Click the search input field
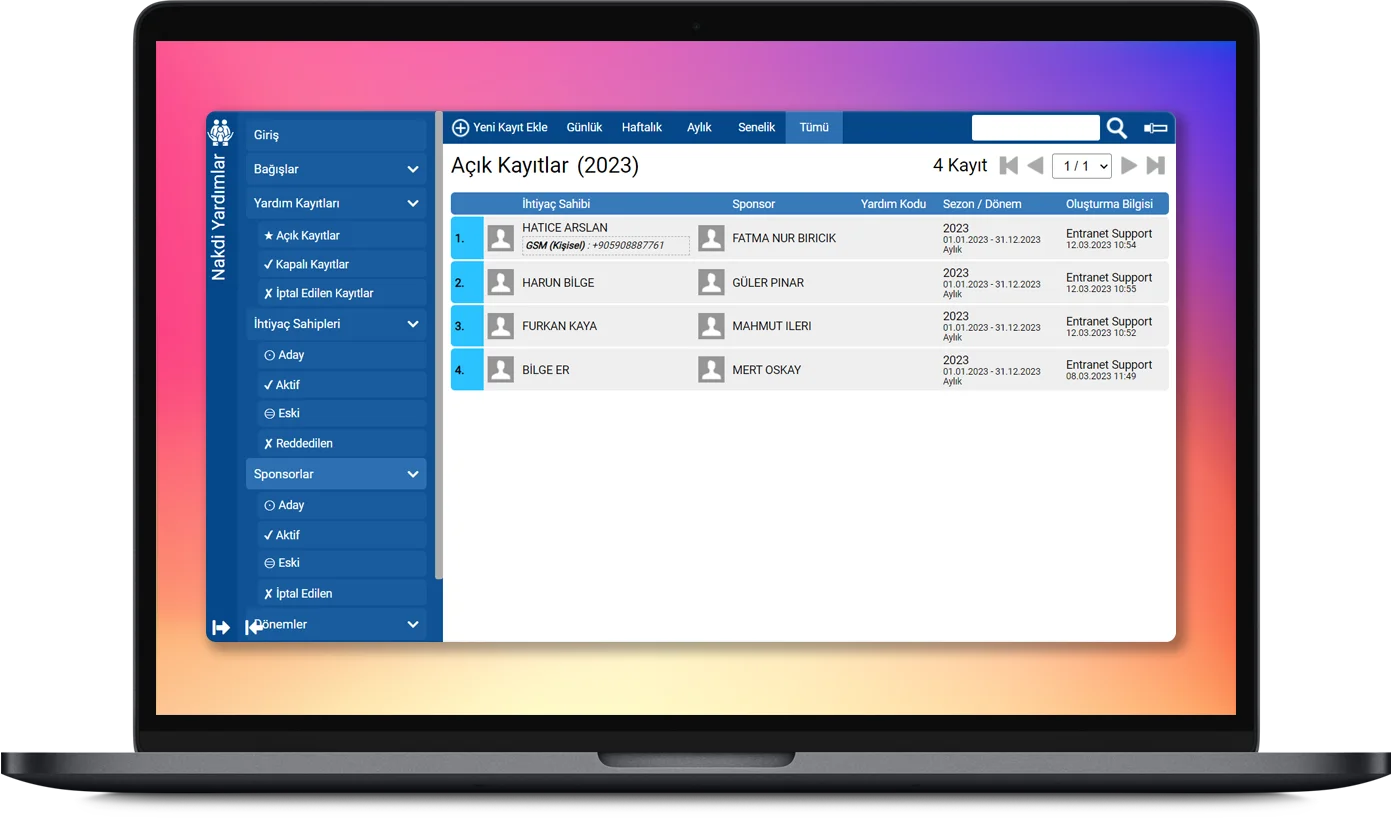This screenshot has width=1391, height=818. click(x=1035, y=128)
